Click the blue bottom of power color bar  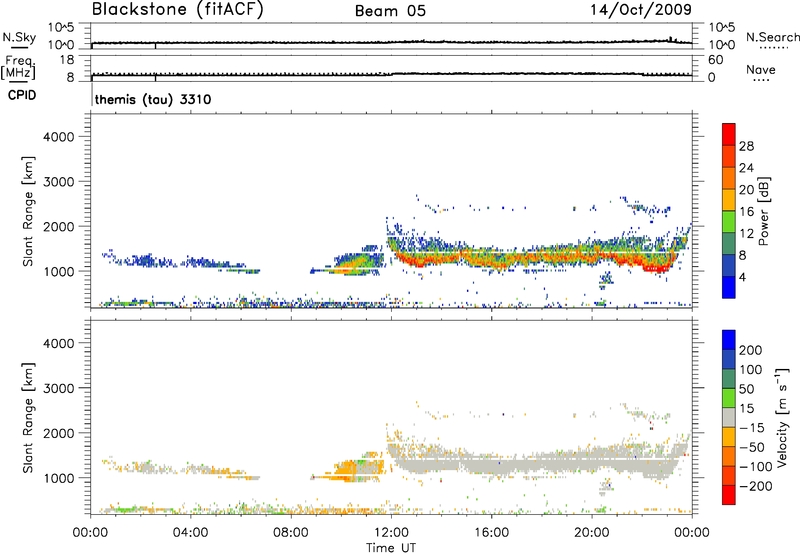click(x=729, y=287)
